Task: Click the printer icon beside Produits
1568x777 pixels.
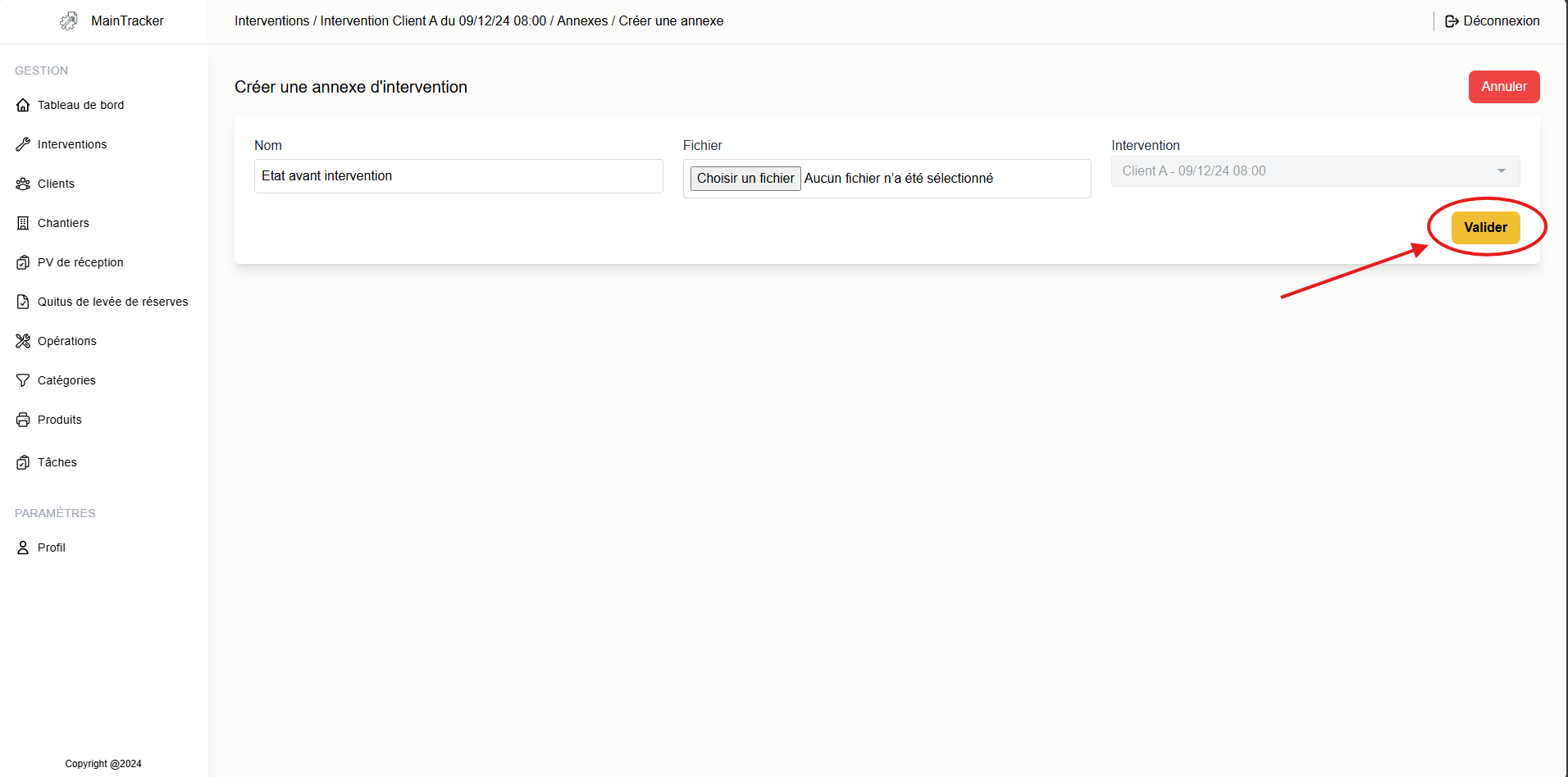Action: pos(23,420)
